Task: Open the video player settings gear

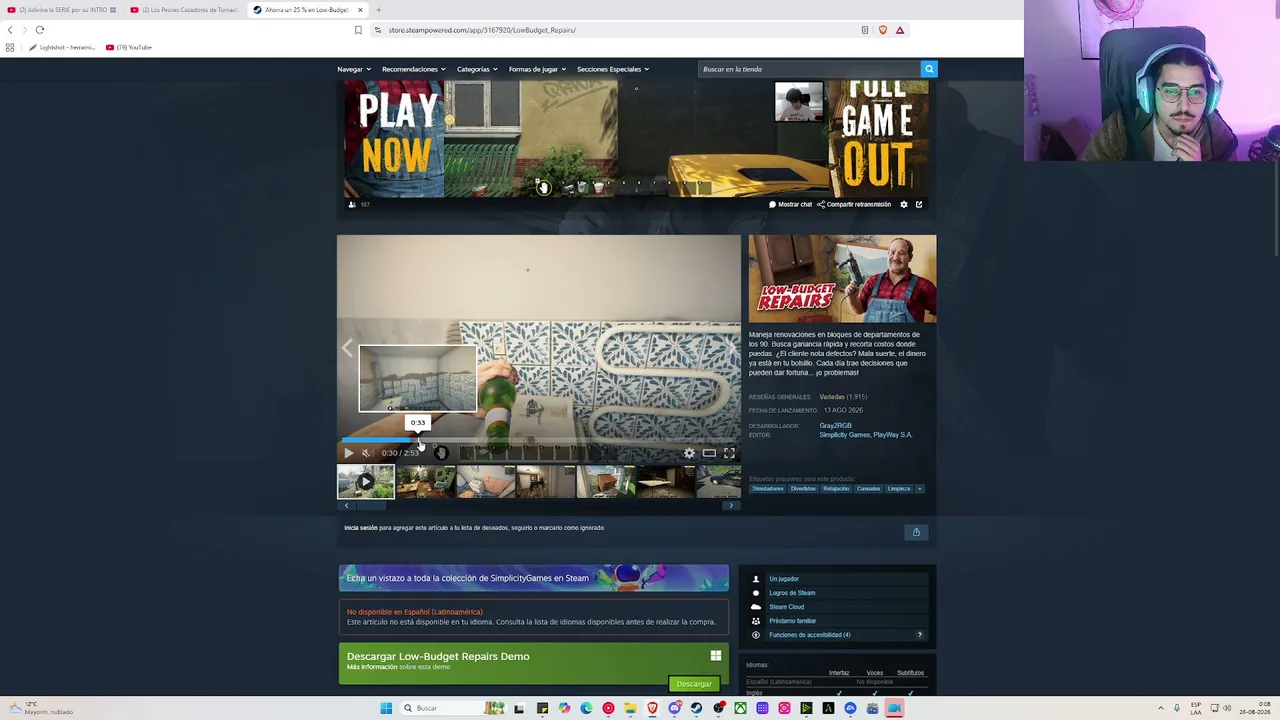Action: (x=689, y=453)
